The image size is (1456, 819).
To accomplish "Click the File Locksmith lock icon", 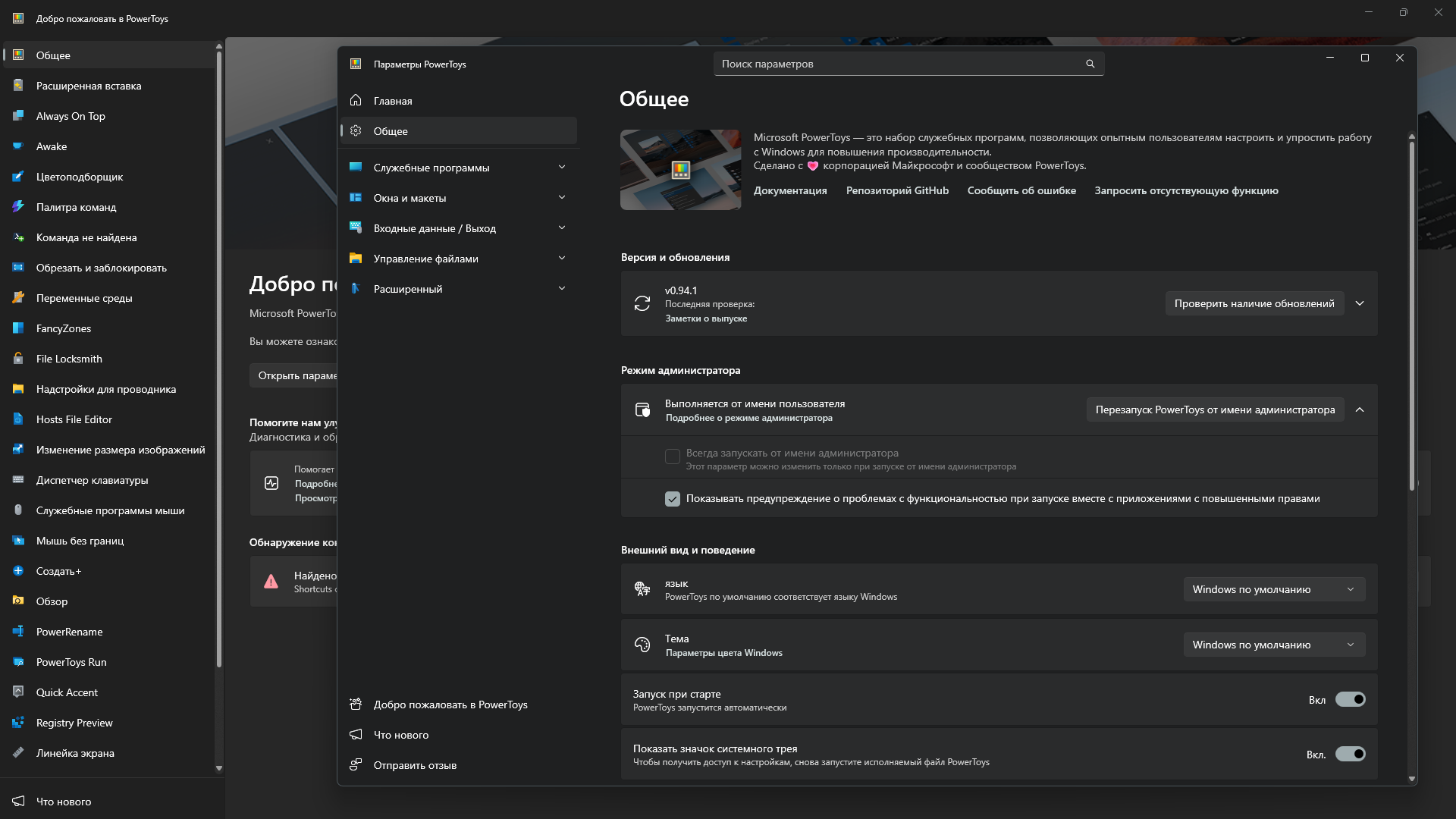I will click(x=18, y=359).
